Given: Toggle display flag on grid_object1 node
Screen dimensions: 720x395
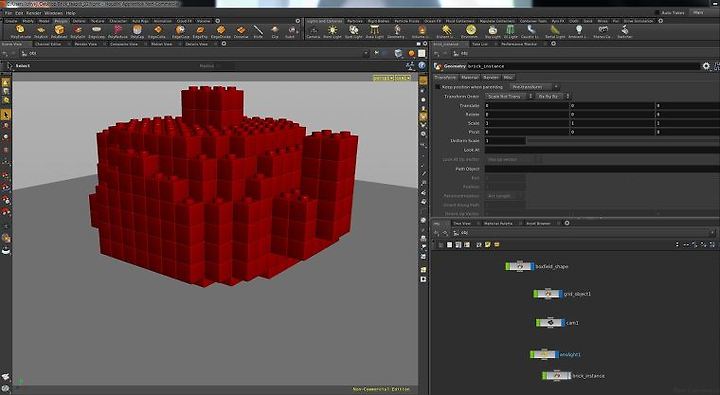Looking at the screenshot, I should (x=560, y=293).
